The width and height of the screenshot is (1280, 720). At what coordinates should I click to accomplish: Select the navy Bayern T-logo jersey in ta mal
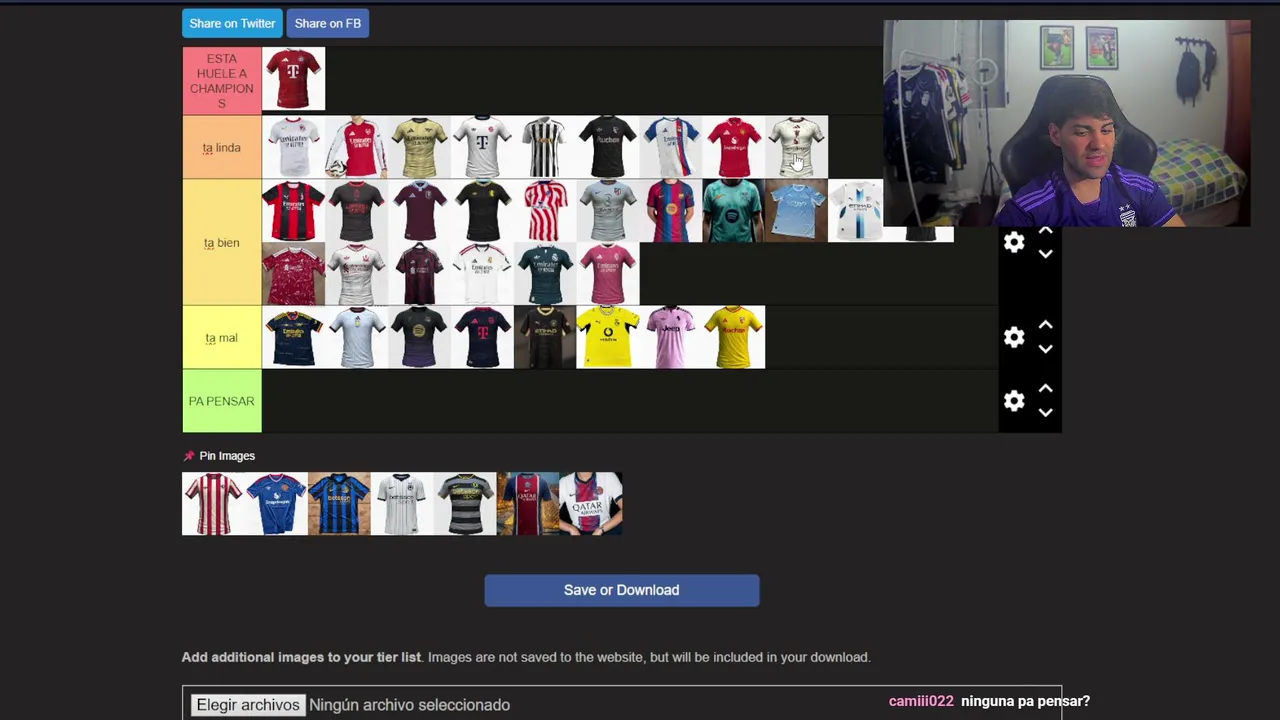(483, 337)
